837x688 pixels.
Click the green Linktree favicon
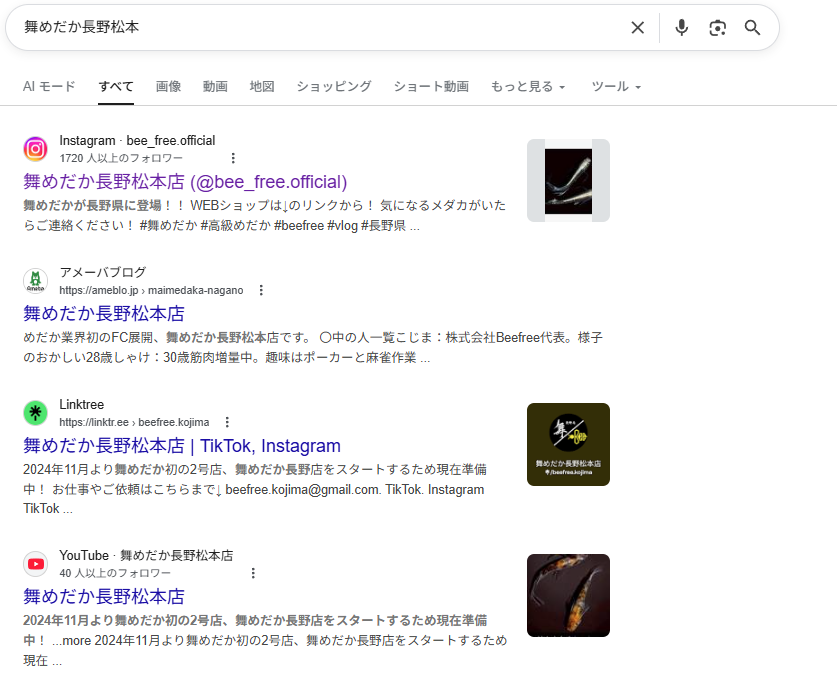35,413
